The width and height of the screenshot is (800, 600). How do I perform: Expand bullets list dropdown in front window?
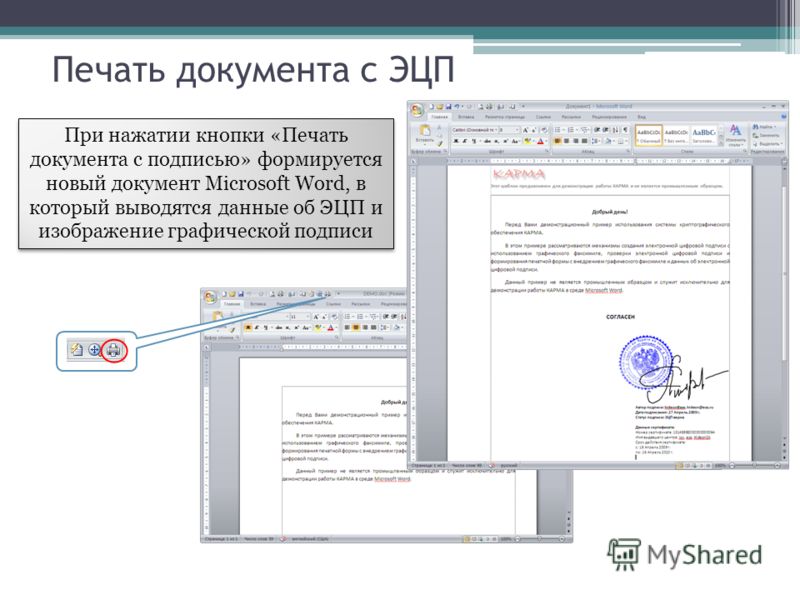tap(564, 130)
